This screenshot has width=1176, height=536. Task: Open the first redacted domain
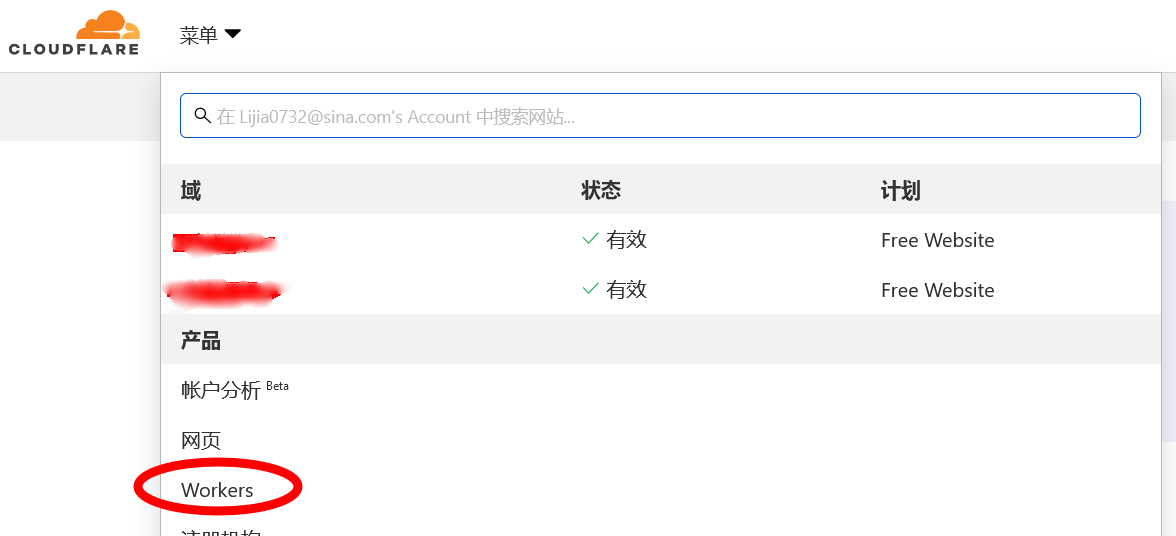tap(224, 241)
